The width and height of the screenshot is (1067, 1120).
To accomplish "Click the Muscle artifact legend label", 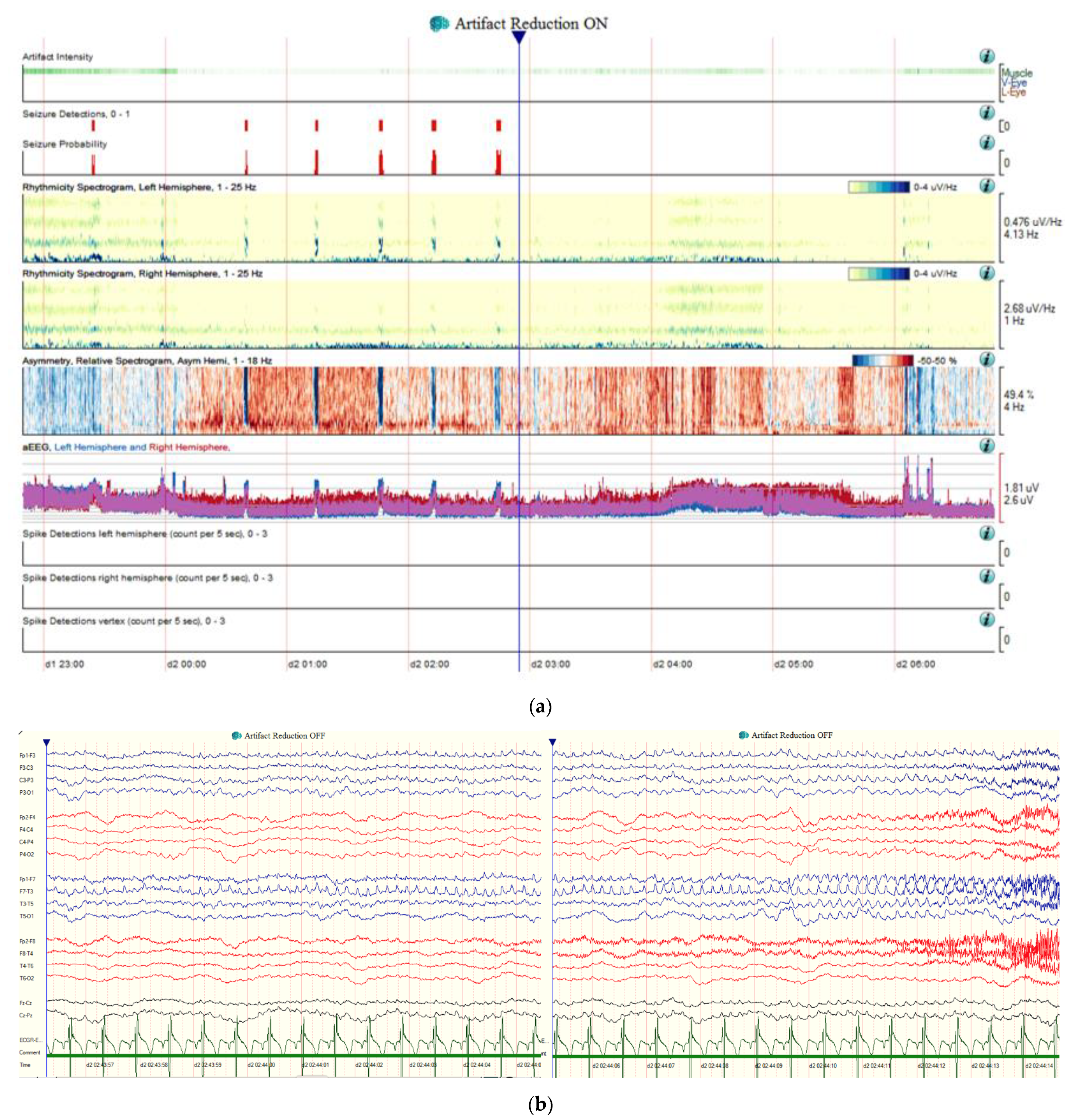I will click(x=1017, y=73).
